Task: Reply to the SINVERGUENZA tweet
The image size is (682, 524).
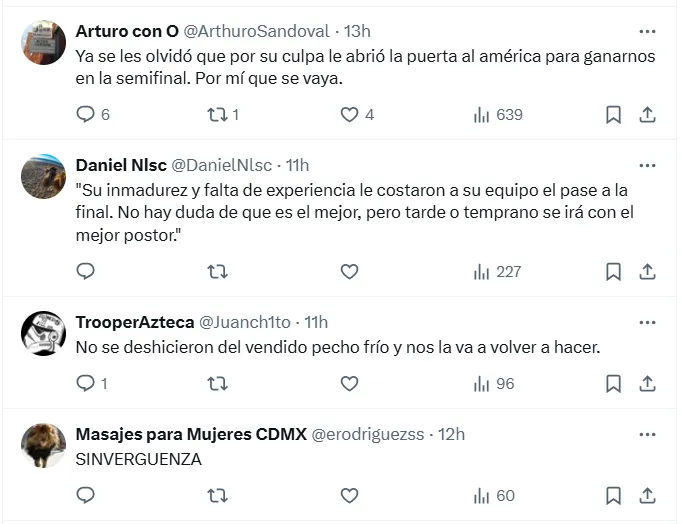Action: [x=86, y=495]
